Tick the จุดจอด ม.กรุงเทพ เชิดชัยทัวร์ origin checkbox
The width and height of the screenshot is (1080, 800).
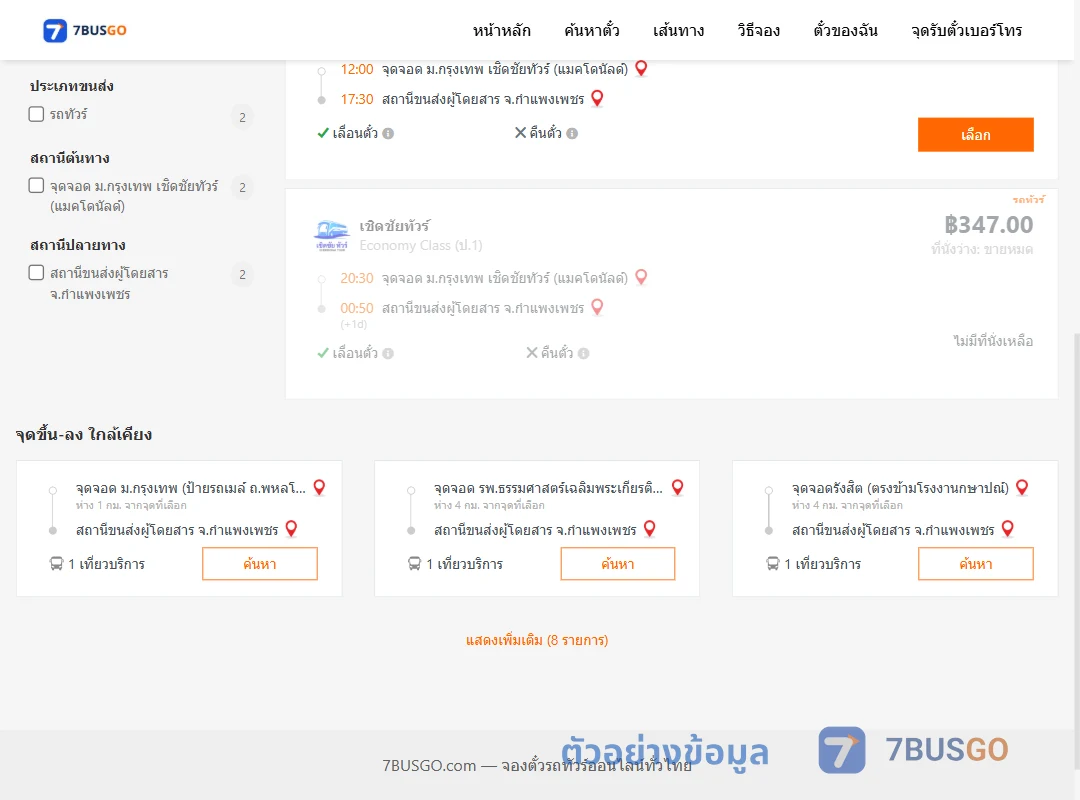[x=37, y=185]
